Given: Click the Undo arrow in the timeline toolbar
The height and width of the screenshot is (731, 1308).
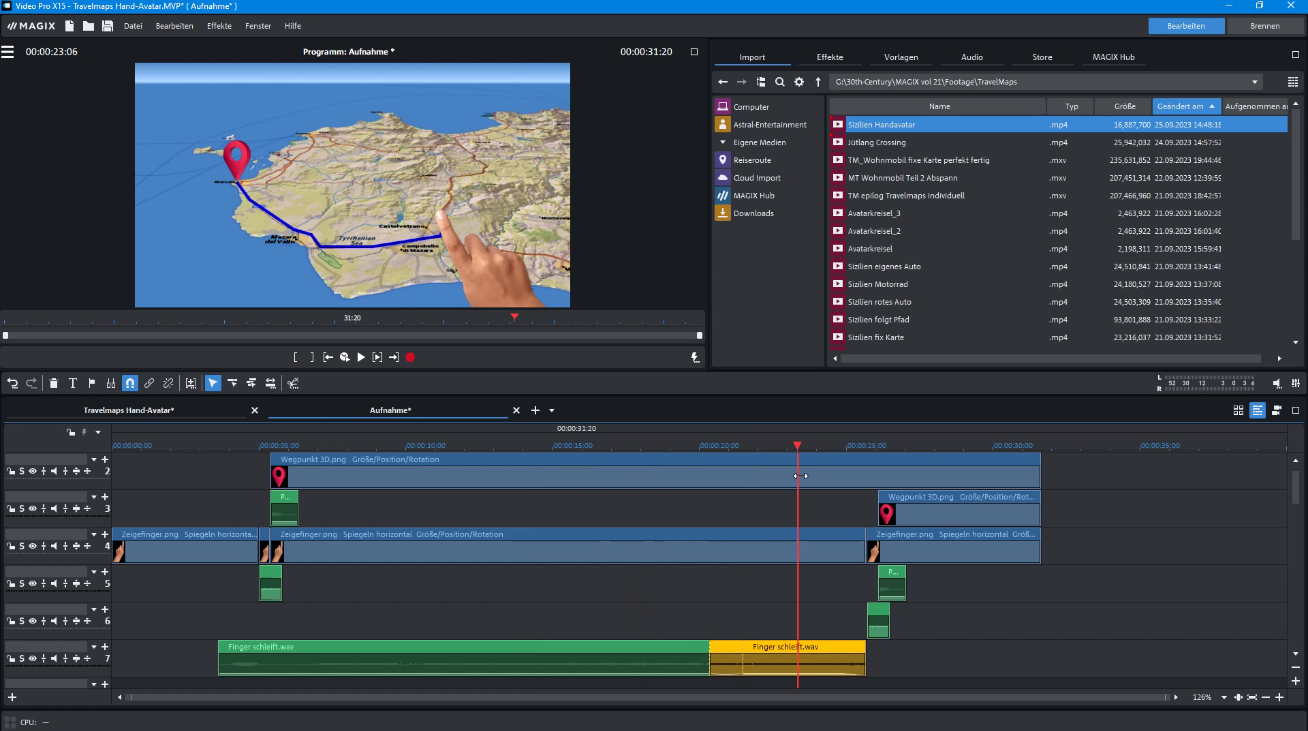Looking at the screenshot, I should (x=13, y=383).
